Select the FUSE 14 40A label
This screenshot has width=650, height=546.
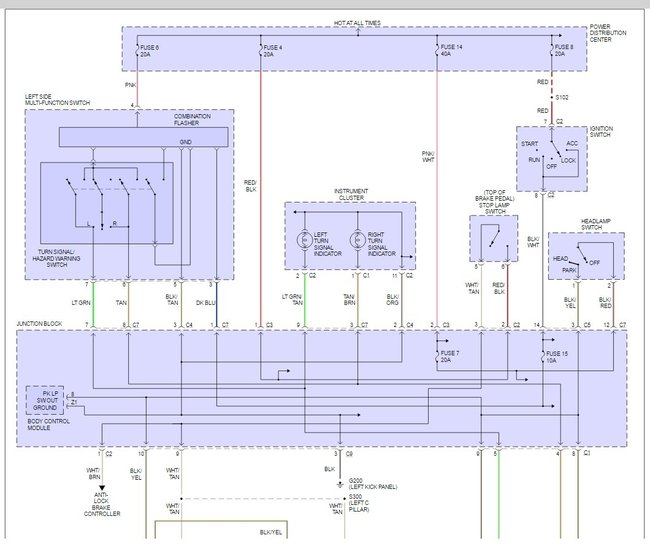[451, 50]
